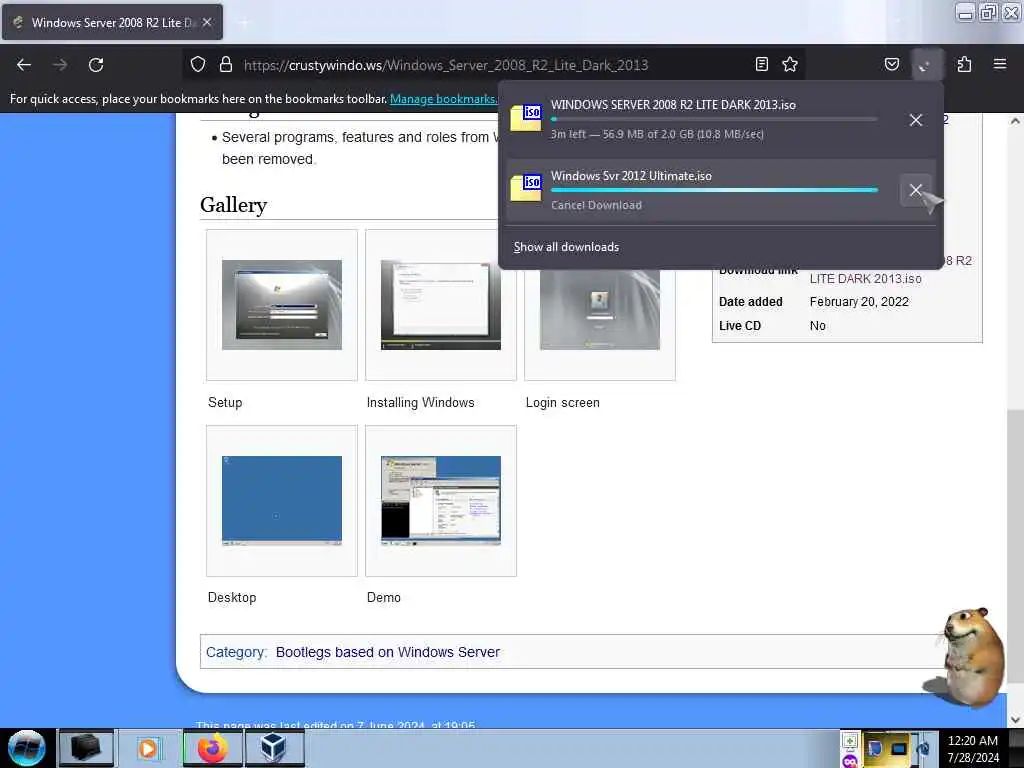1024x768 pixels.
Task: Click the address bar URL field
Action: click(446, 65)
